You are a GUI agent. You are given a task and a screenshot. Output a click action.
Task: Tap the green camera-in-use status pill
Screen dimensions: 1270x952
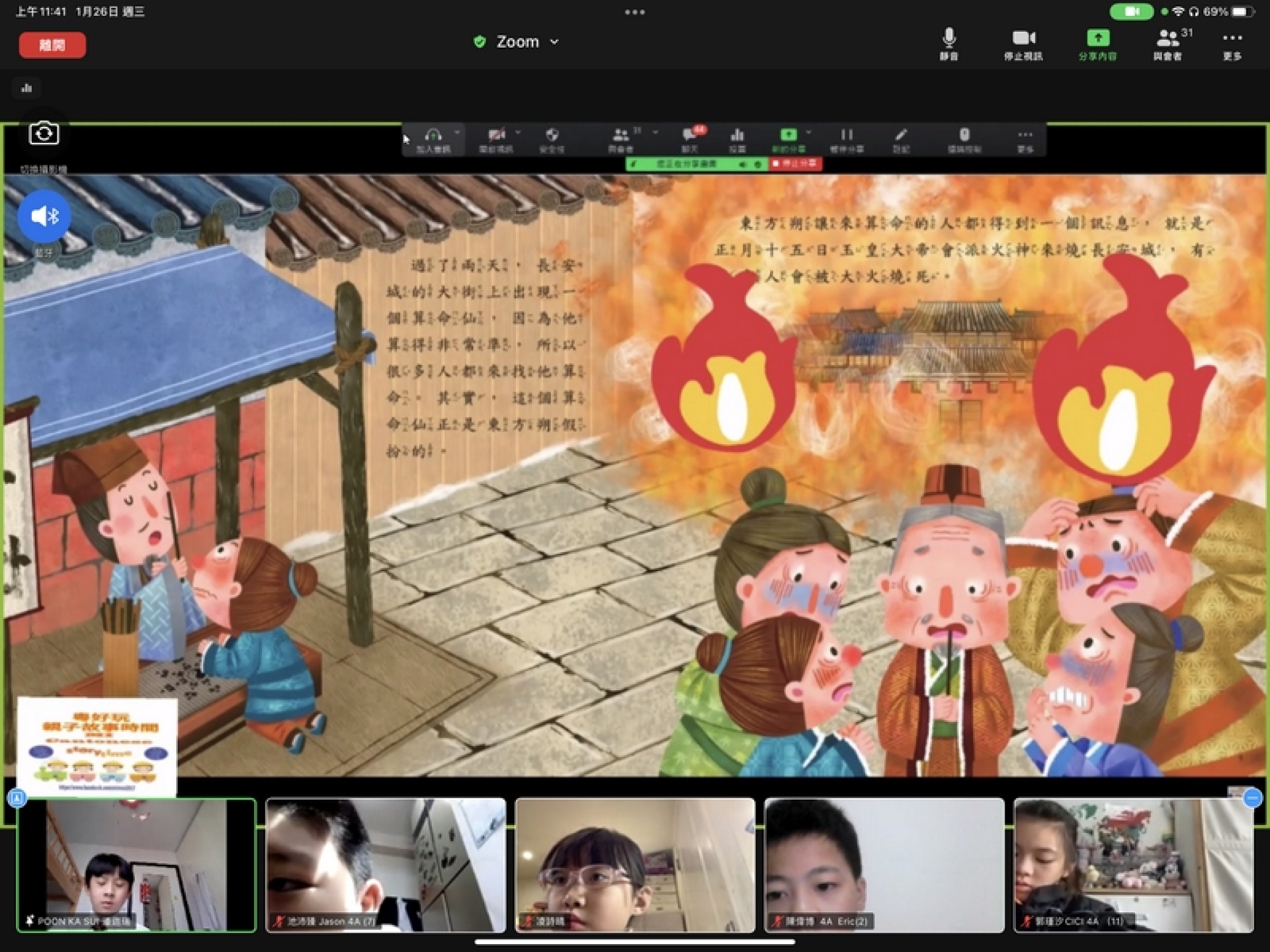[x=1131, y=11]
